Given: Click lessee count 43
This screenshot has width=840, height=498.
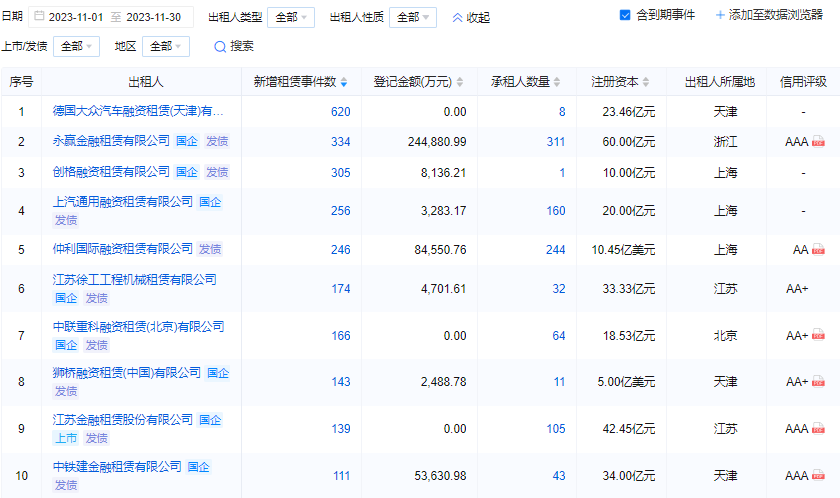Looking at the screenshot, I should 559,476.
